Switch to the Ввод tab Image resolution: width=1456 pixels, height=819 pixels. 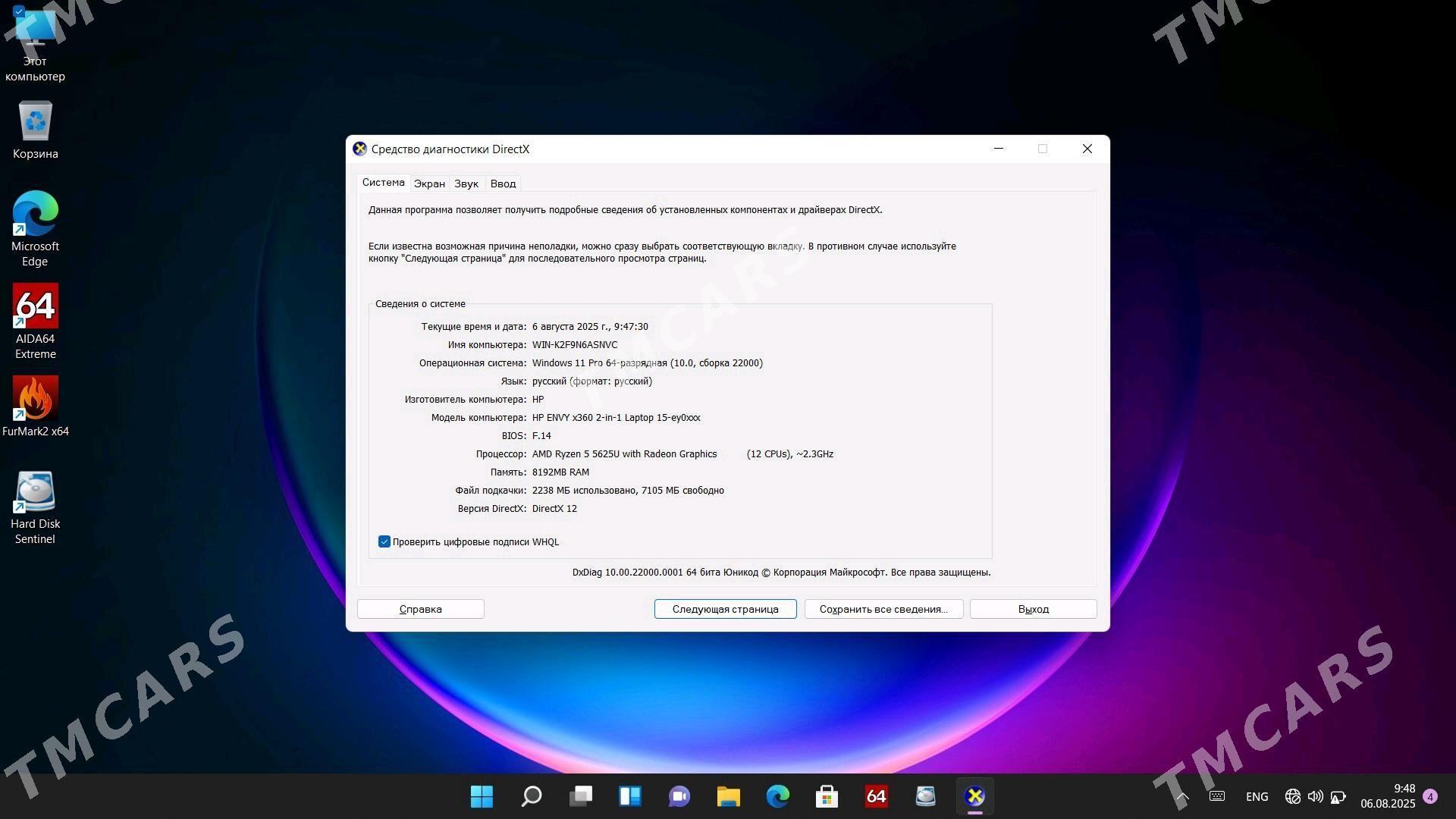(503, 184)
